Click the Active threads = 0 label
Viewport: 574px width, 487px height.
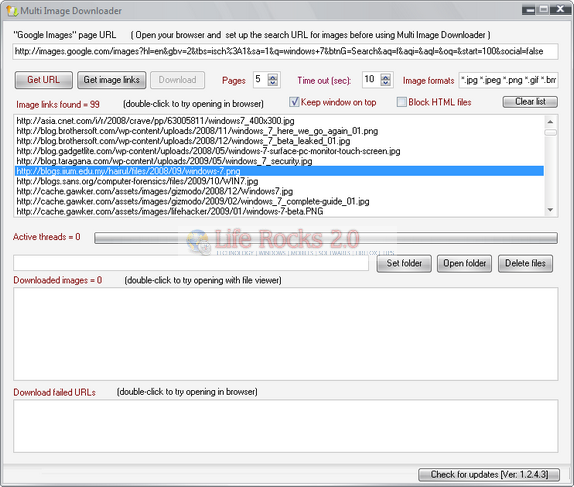click(46, 237)
